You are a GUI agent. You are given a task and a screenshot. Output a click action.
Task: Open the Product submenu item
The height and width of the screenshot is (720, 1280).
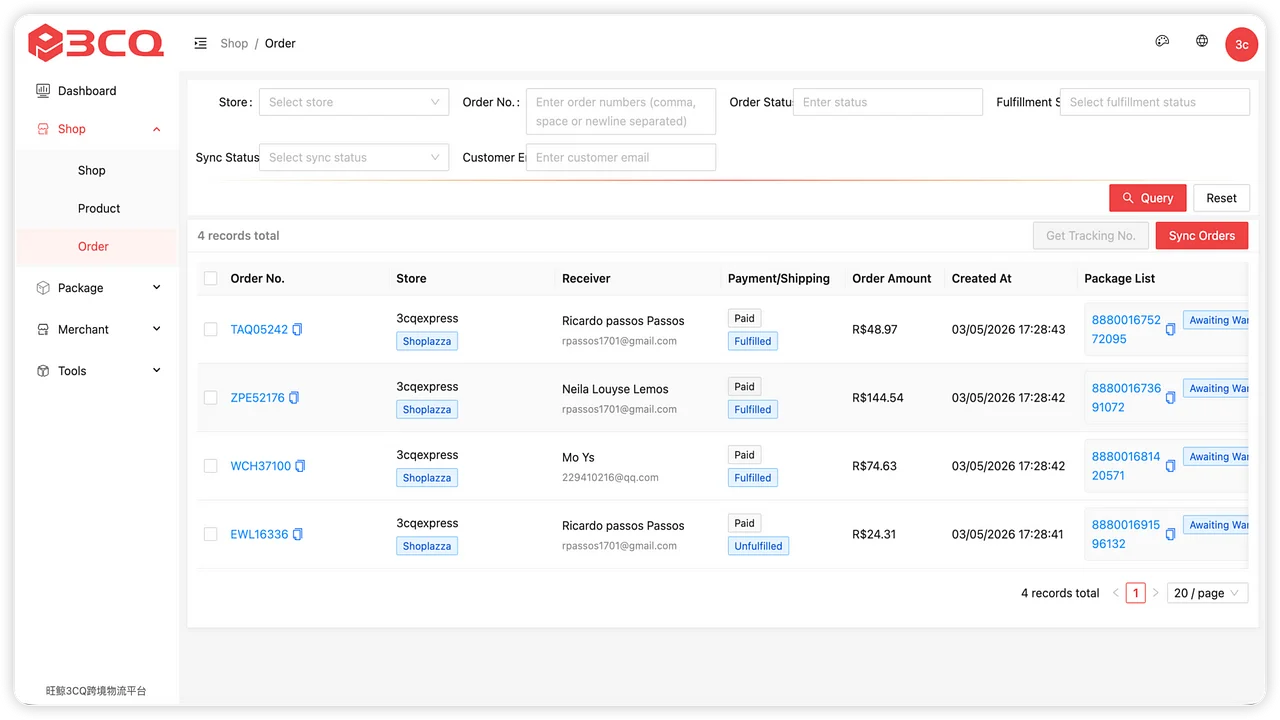tap(99, 209)
